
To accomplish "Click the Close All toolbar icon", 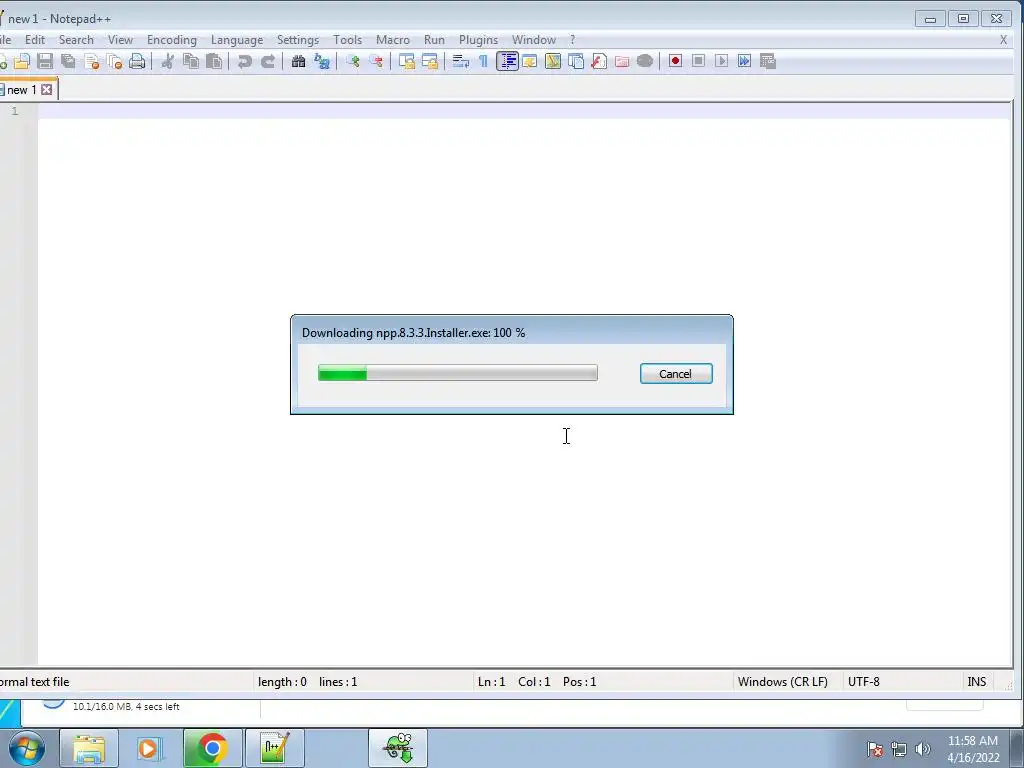I will pos(114,61).
